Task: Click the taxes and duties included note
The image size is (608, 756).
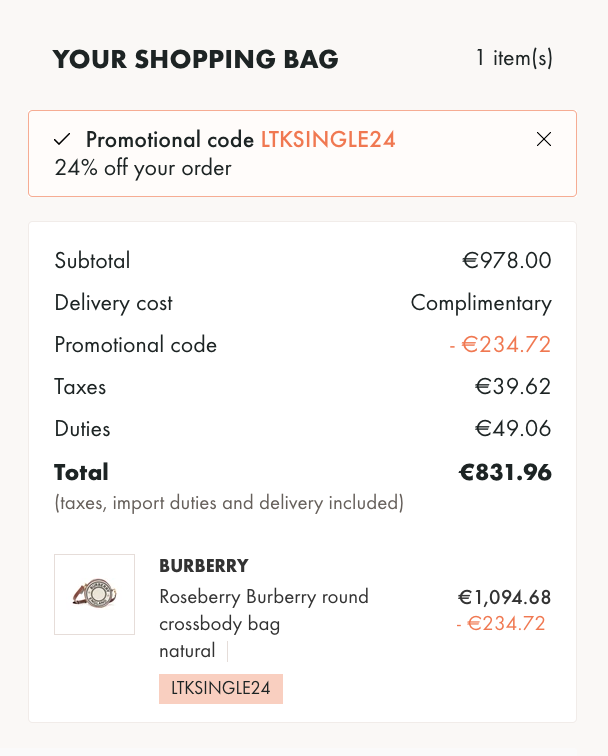Action: point(229,503)
